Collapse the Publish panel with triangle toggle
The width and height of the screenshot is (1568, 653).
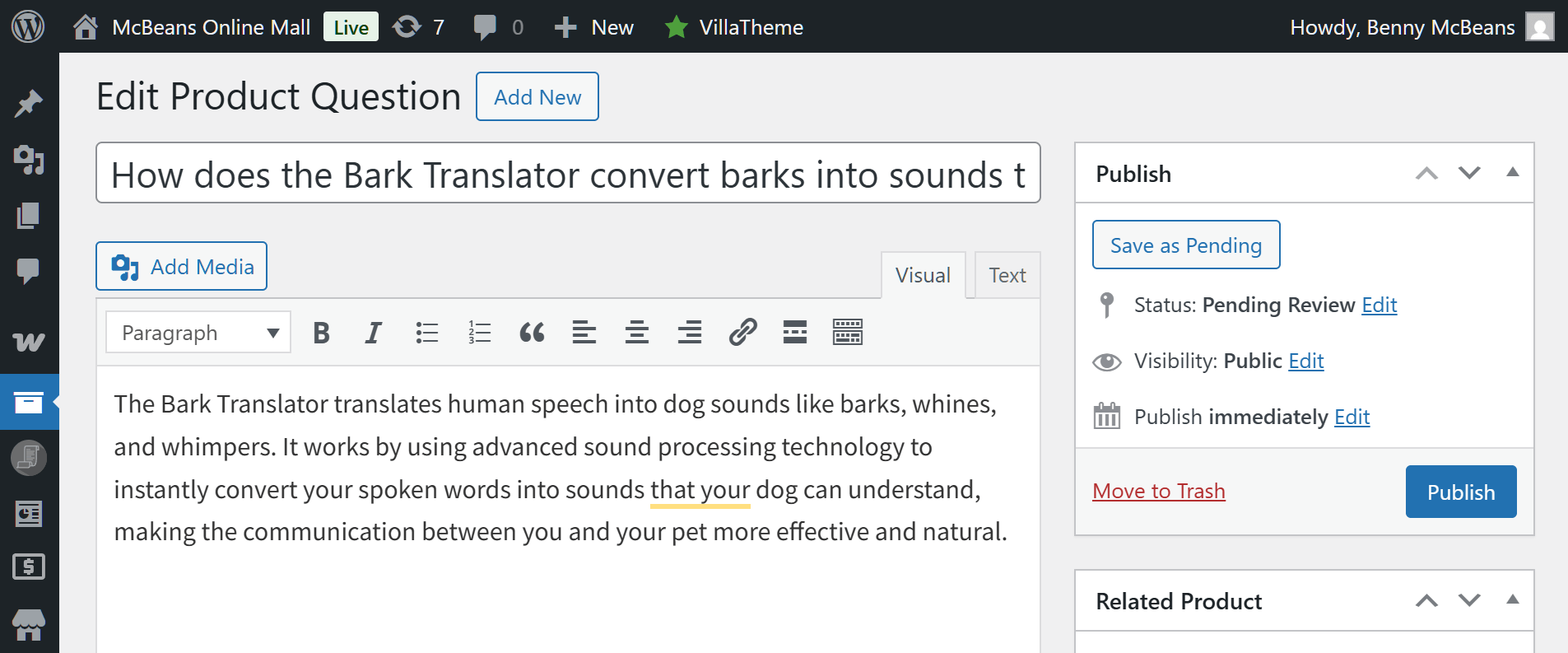1512,173
